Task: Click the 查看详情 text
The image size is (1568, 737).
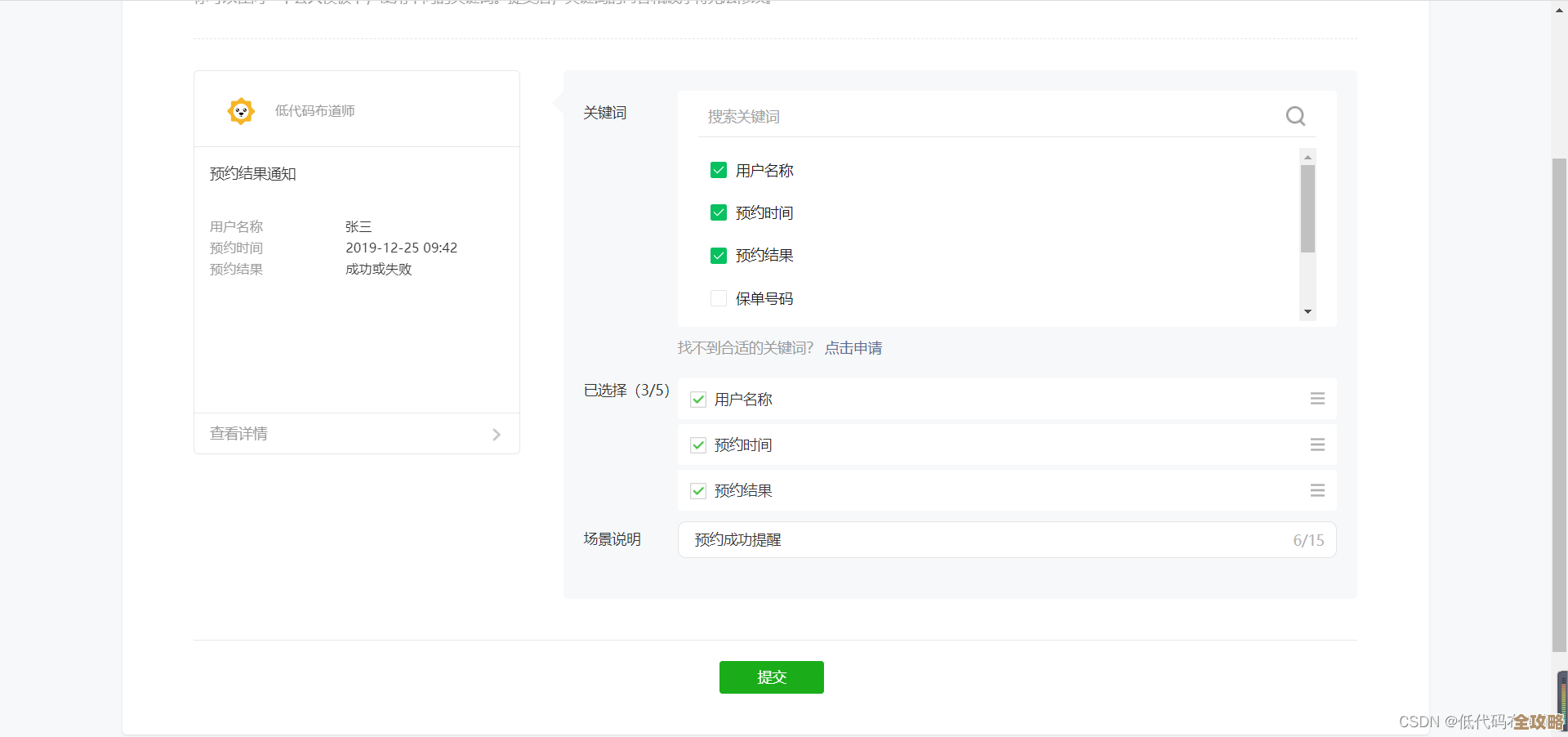Action: click(238, 434)
